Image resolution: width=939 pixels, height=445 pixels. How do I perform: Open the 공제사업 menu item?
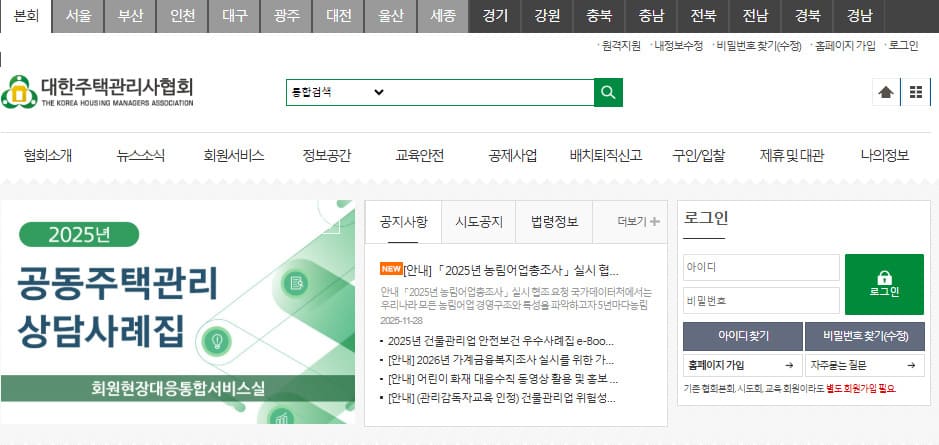click(512, 155)
